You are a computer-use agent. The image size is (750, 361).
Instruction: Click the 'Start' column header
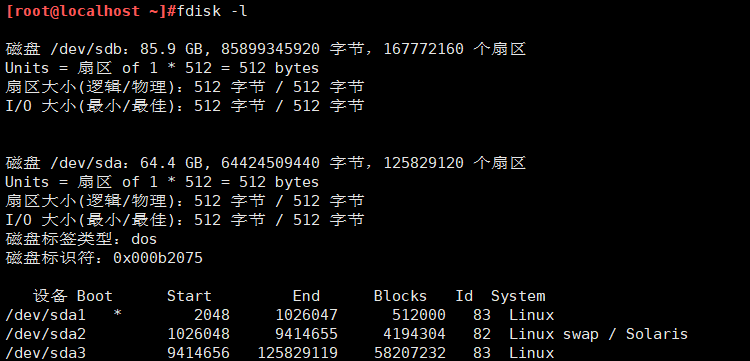click(x=189, y=296)
